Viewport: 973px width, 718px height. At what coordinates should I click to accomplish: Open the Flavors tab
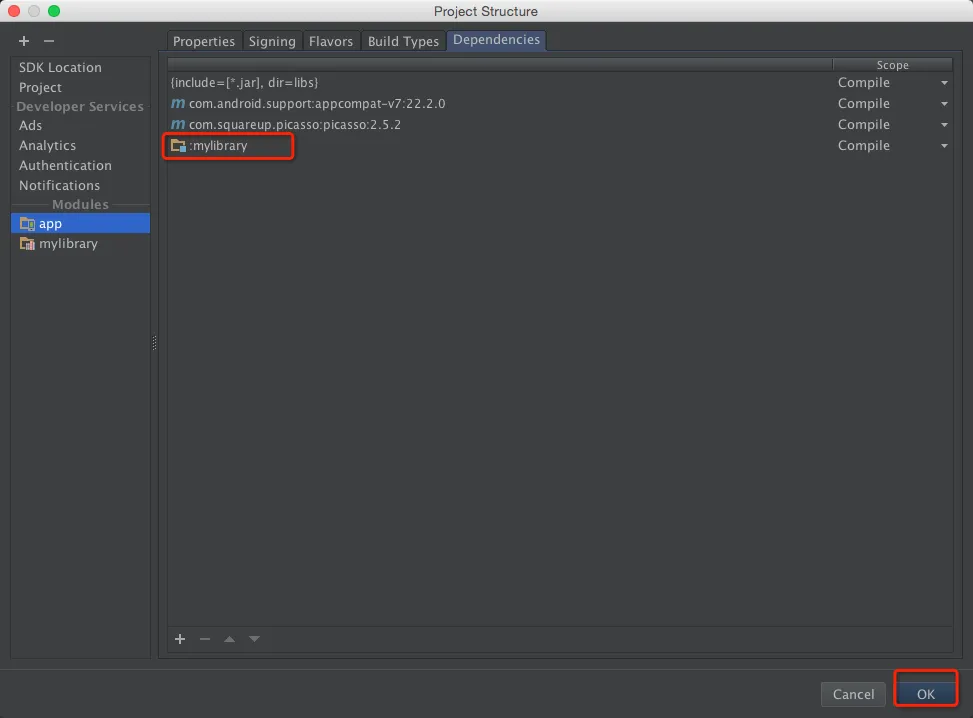(331, 41)
